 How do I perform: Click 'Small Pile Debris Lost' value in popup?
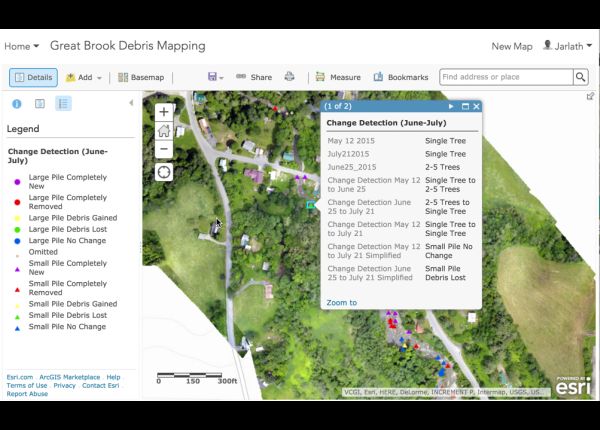click(x=445, y=273)
